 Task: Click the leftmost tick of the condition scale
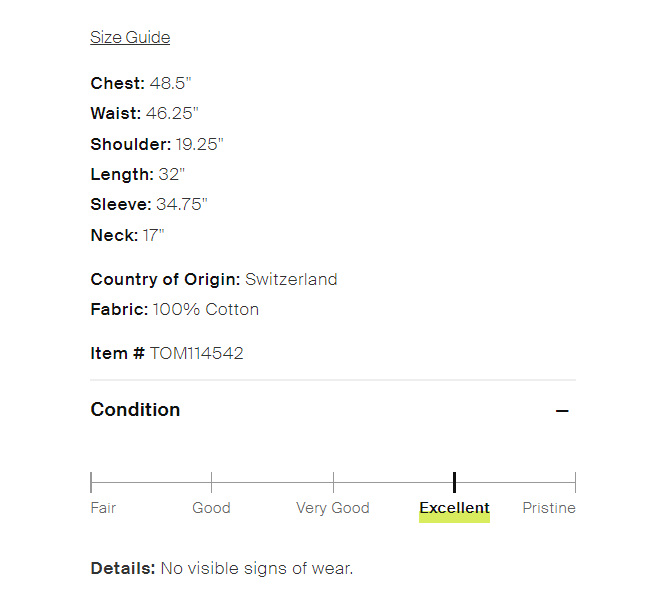click(91, 482)
